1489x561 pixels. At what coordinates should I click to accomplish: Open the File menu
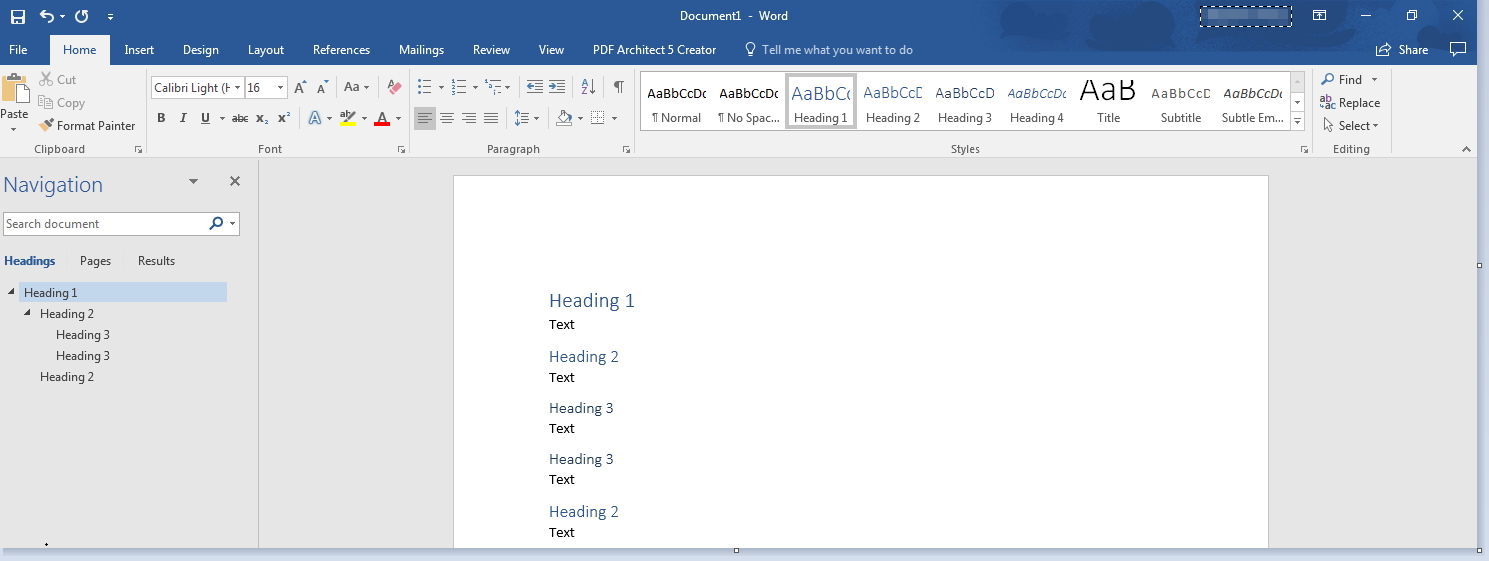click(x=18, y=50)
